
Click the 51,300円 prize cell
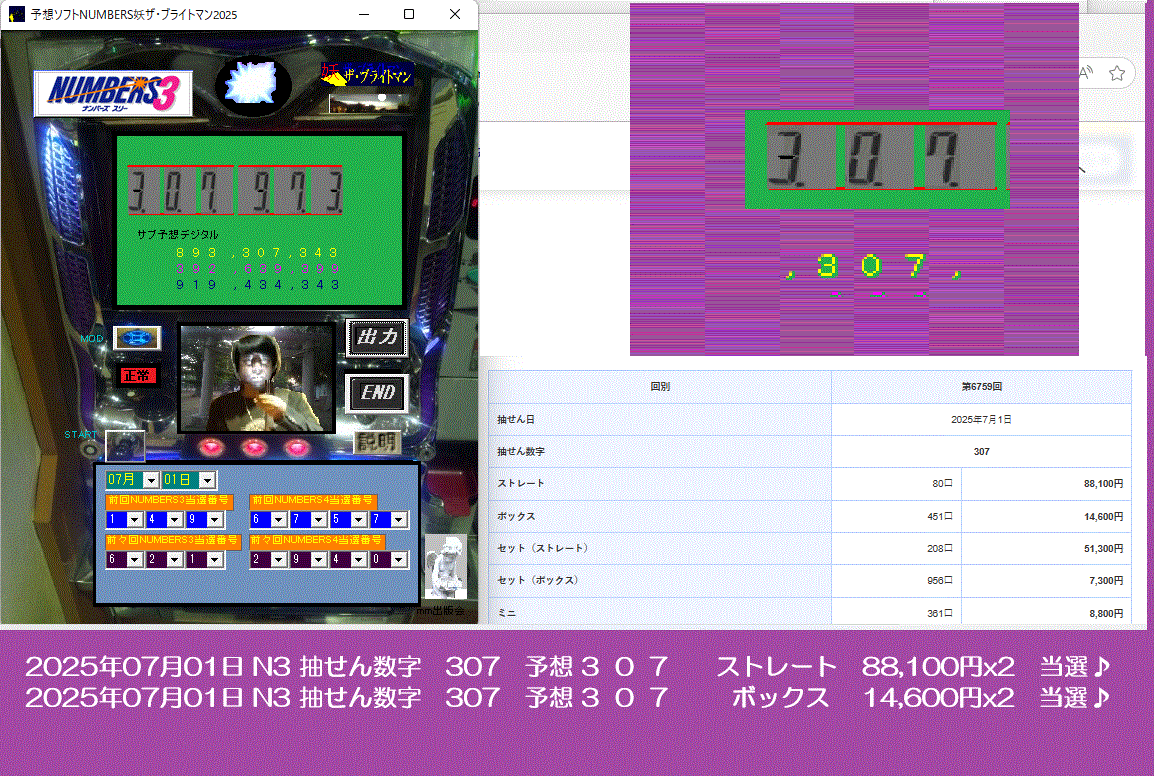click(x=1047, y=549)
